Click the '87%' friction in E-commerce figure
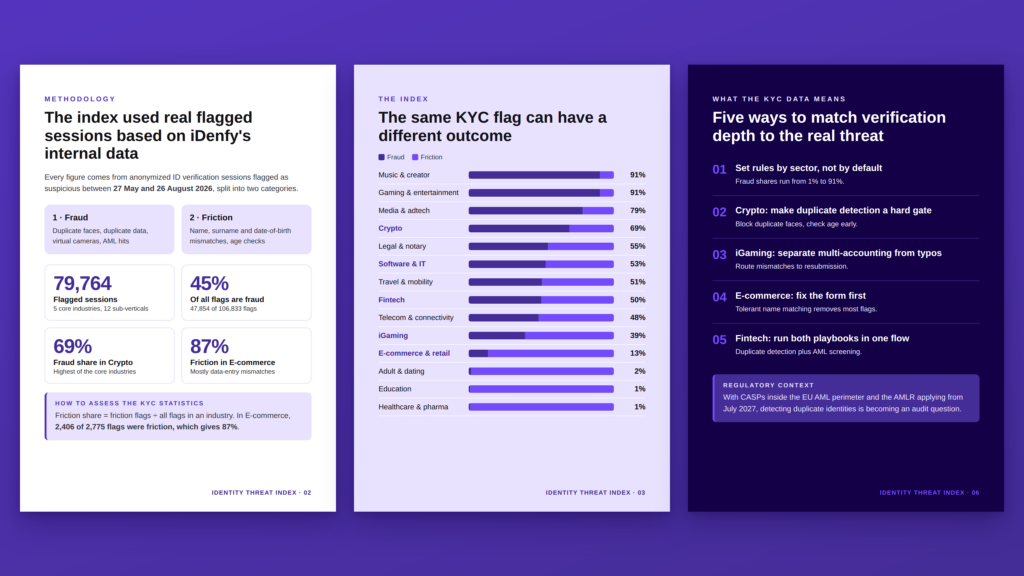Image resolution: width=1024 pixels, height=576 pixels. tap(209, 346)
